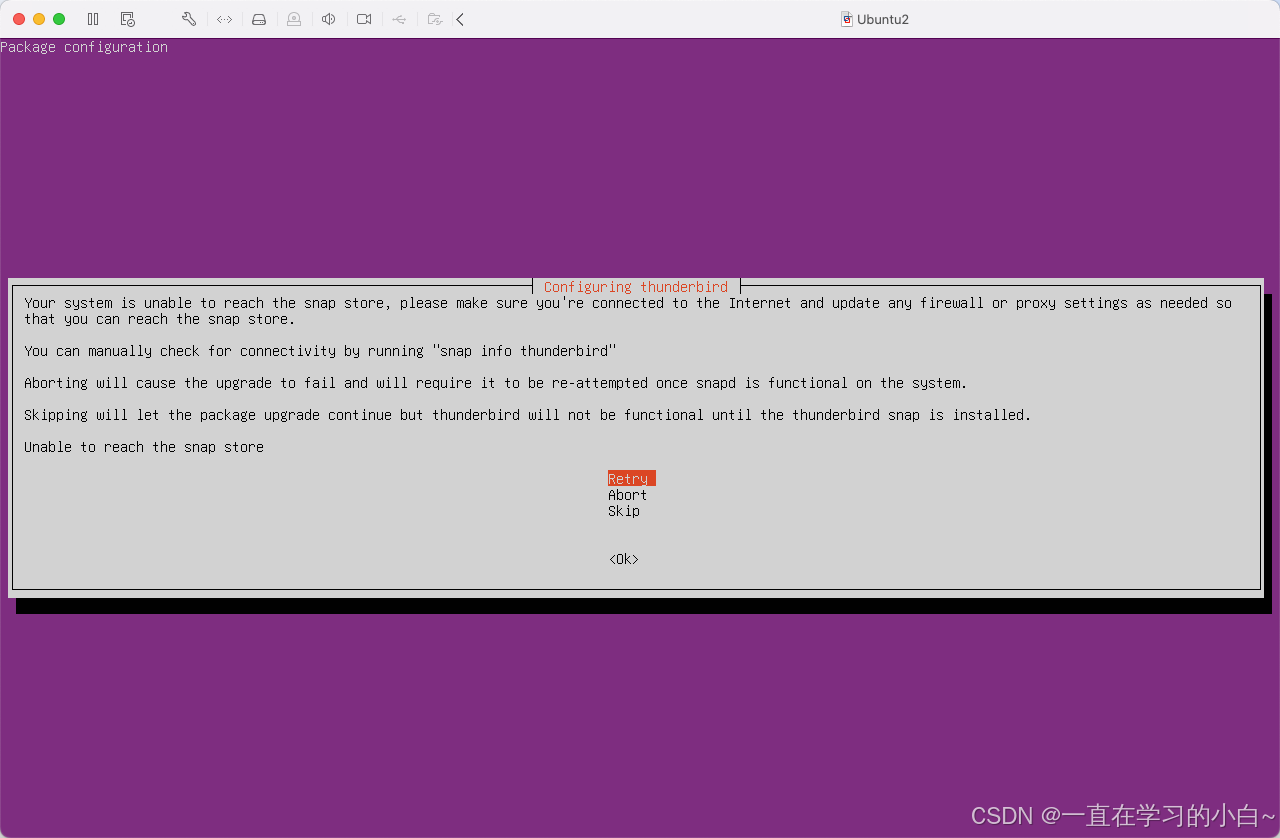
Task: Click the USB devices toolbar icon
Action: (399, 19)
